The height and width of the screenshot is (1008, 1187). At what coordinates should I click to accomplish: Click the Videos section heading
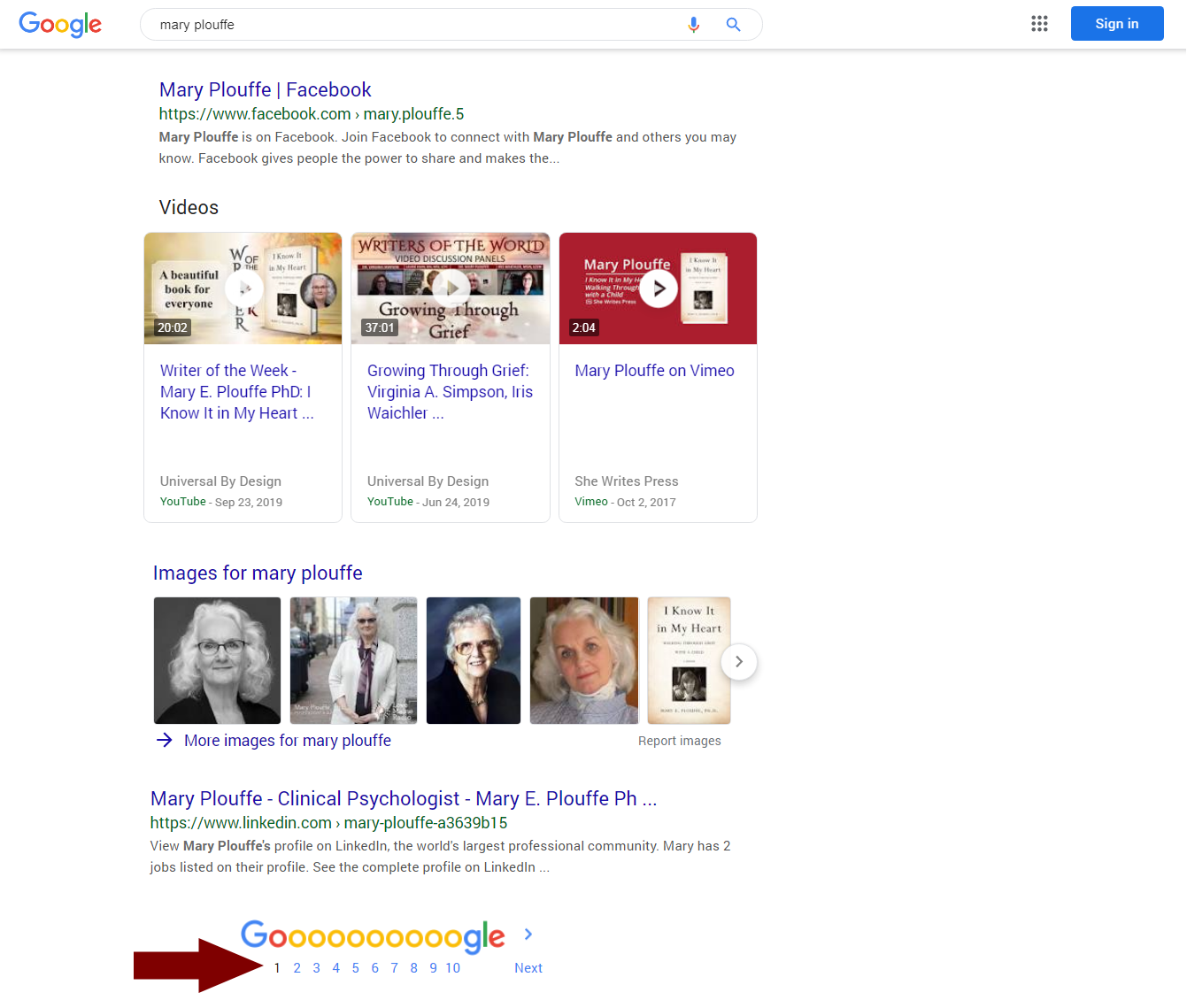(189, 207)
